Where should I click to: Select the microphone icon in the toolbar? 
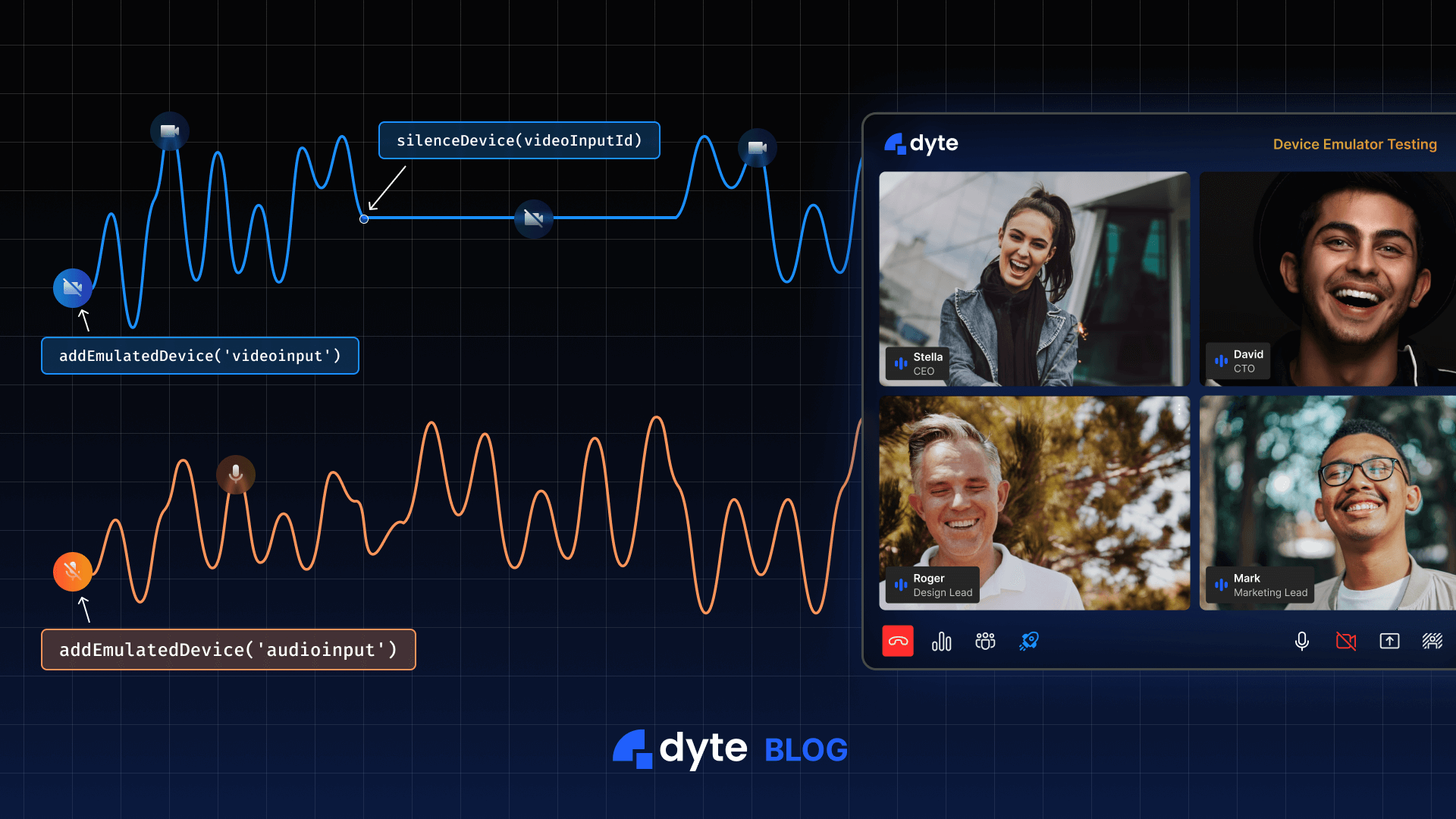(1301, 641)
